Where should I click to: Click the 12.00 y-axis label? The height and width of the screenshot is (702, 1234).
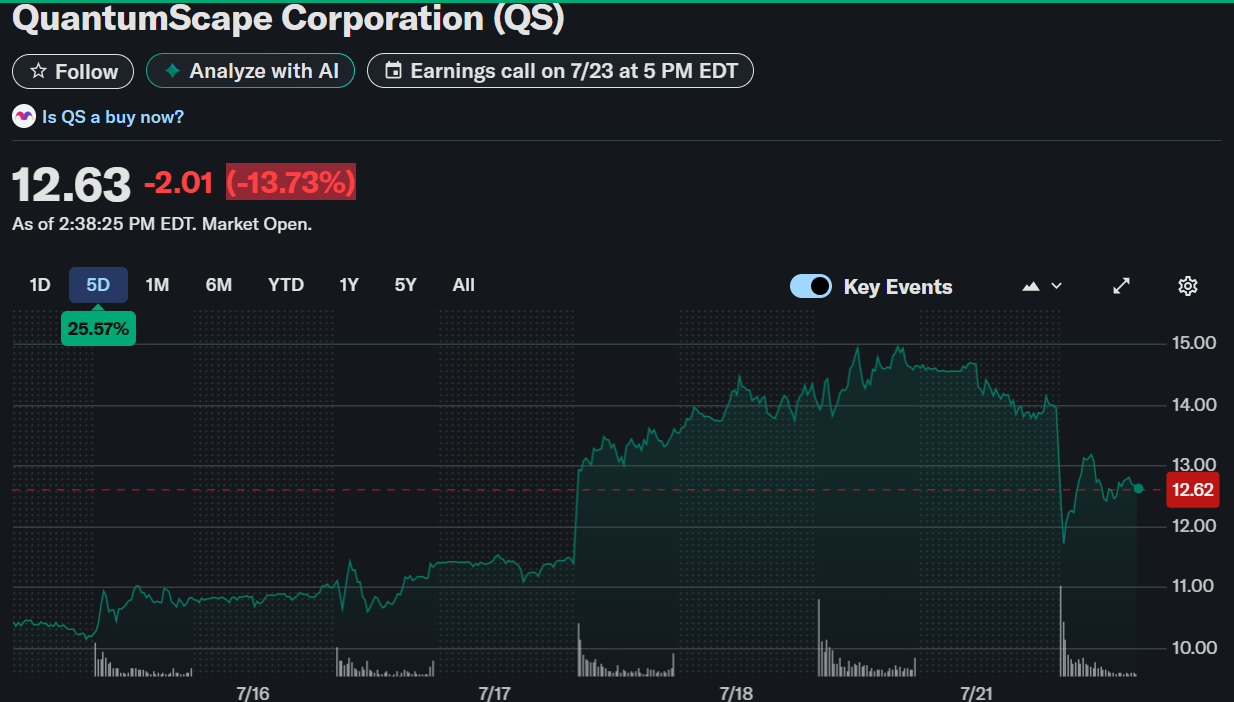coord(1194,525)
